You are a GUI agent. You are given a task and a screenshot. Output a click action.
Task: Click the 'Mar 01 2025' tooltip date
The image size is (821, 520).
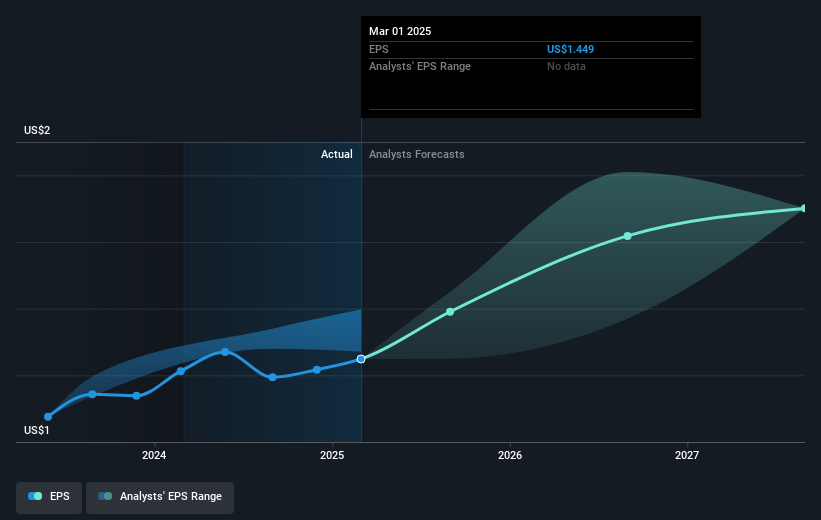click(x=400, y=31)
